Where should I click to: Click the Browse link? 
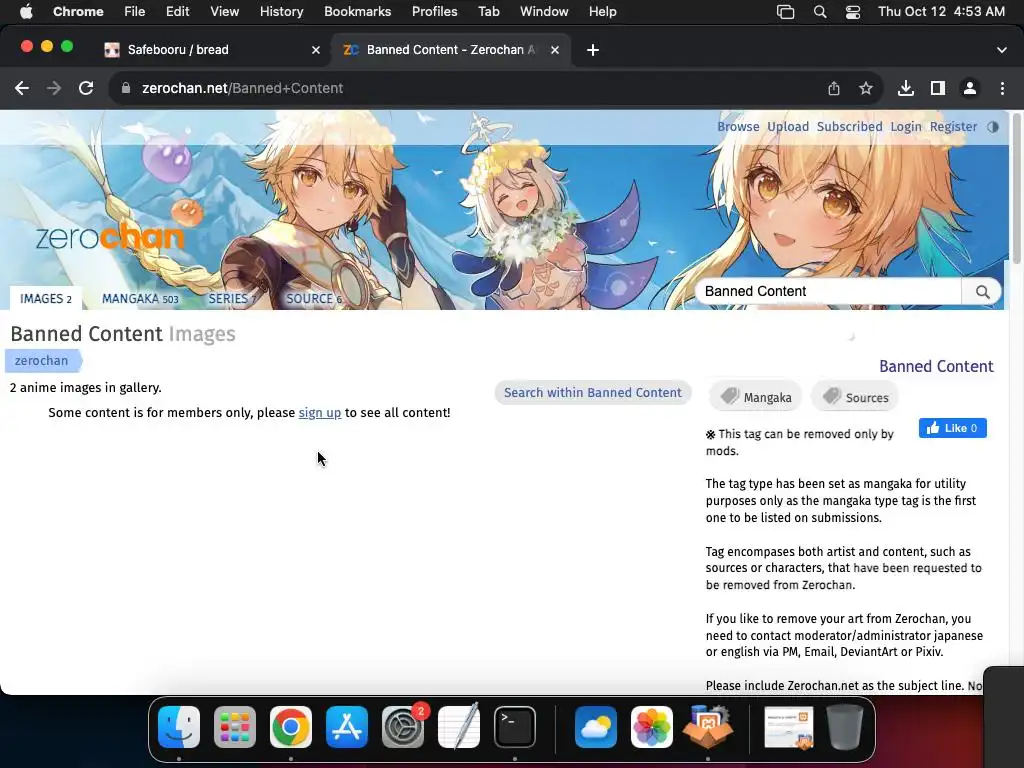(x=738, y=127)
